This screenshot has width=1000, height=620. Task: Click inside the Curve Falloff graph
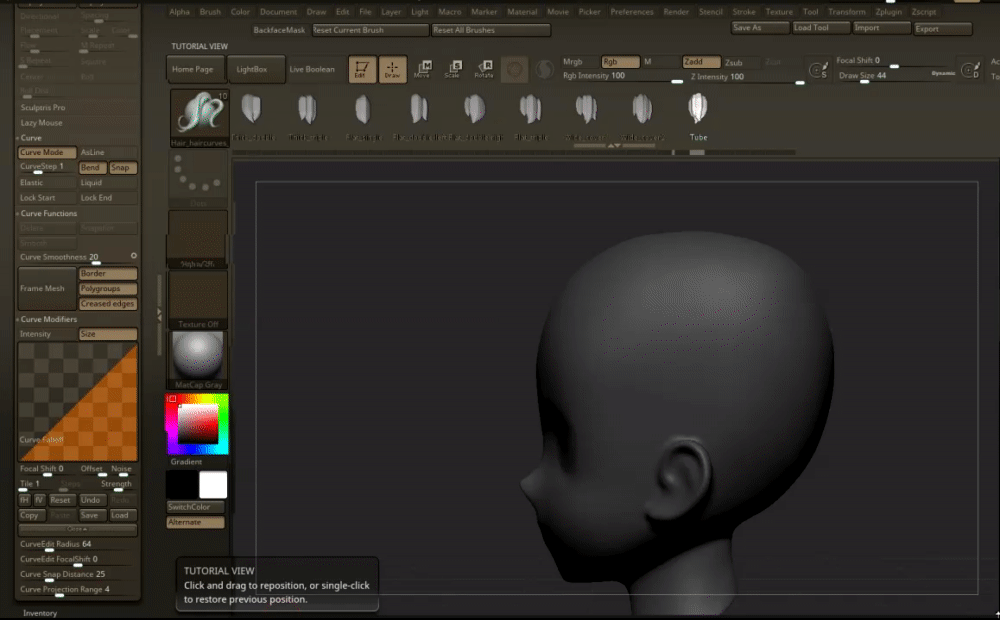(77, 401)
